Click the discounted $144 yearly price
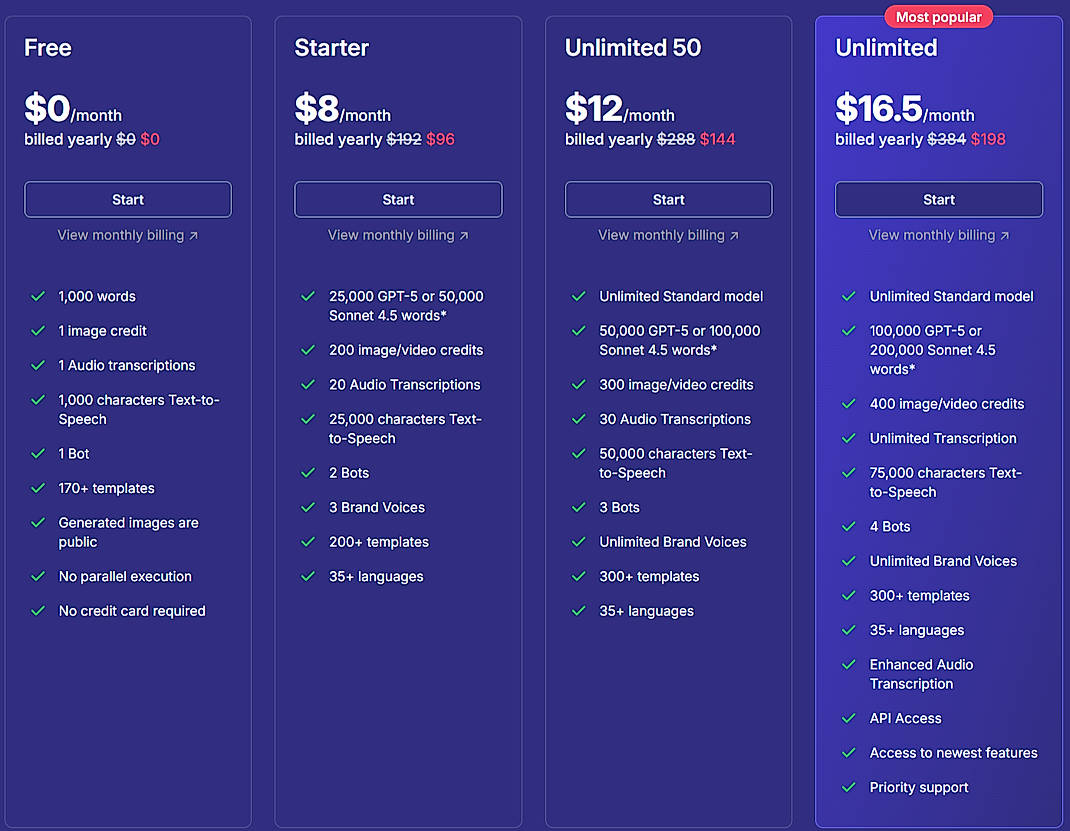 pyautogui.click(x=718, y=139)
